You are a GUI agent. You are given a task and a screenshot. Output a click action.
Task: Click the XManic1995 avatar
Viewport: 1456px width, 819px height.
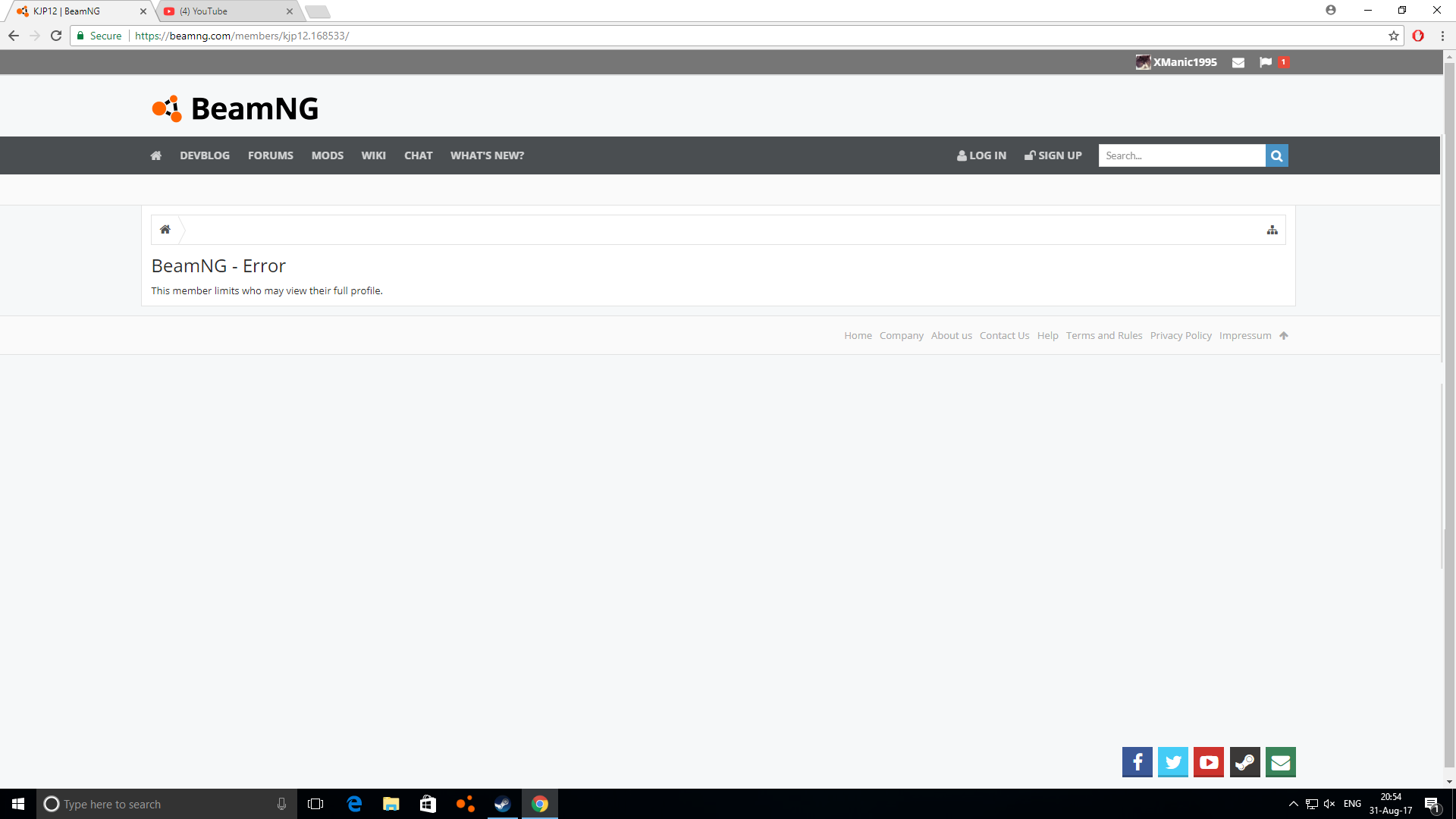(1143, 62)
